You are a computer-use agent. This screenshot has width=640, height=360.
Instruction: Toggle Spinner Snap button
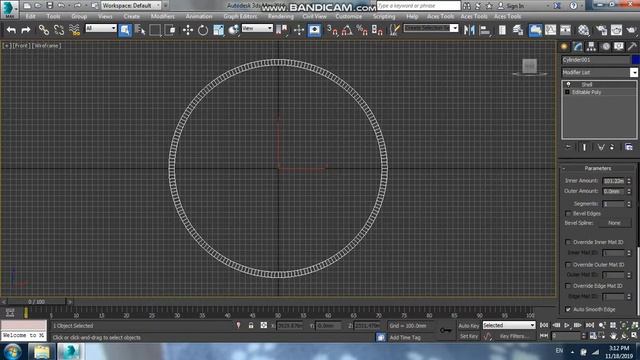coord(377,30)
